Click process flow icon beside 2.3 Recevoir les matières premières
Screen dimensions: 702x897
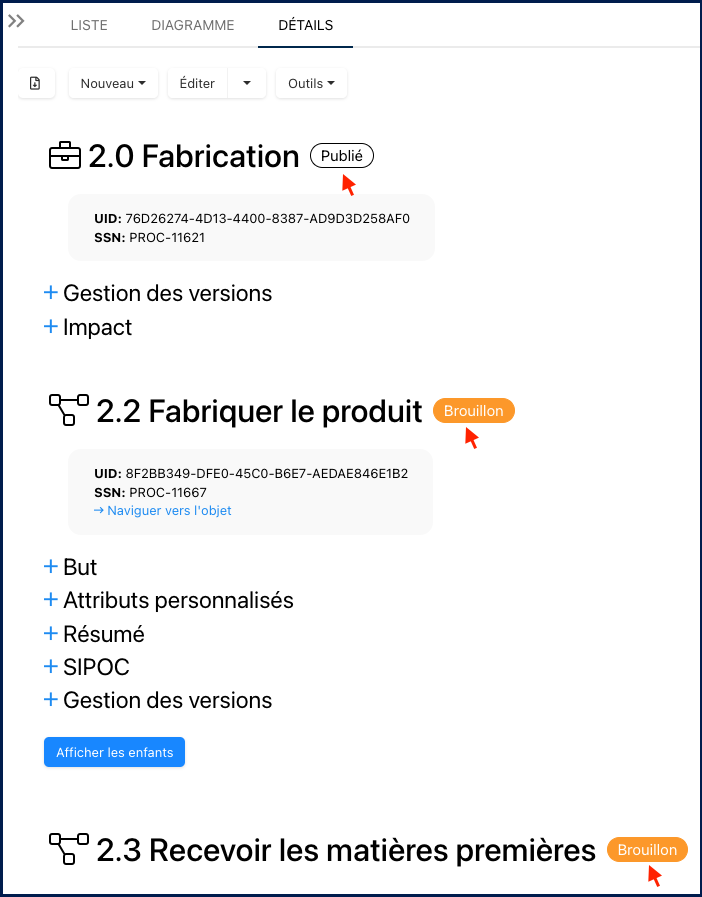coord(68,850)
